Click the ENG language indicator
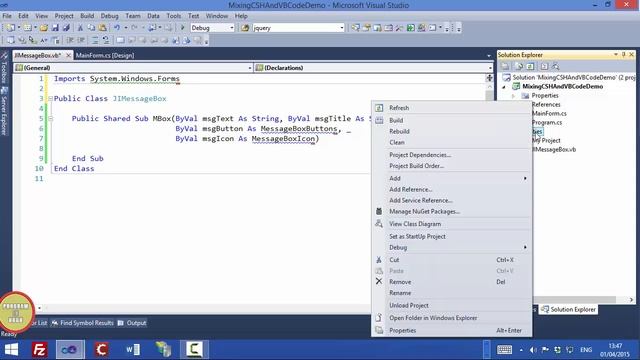This screenshot has height=360, width=640. coord(586,350)
